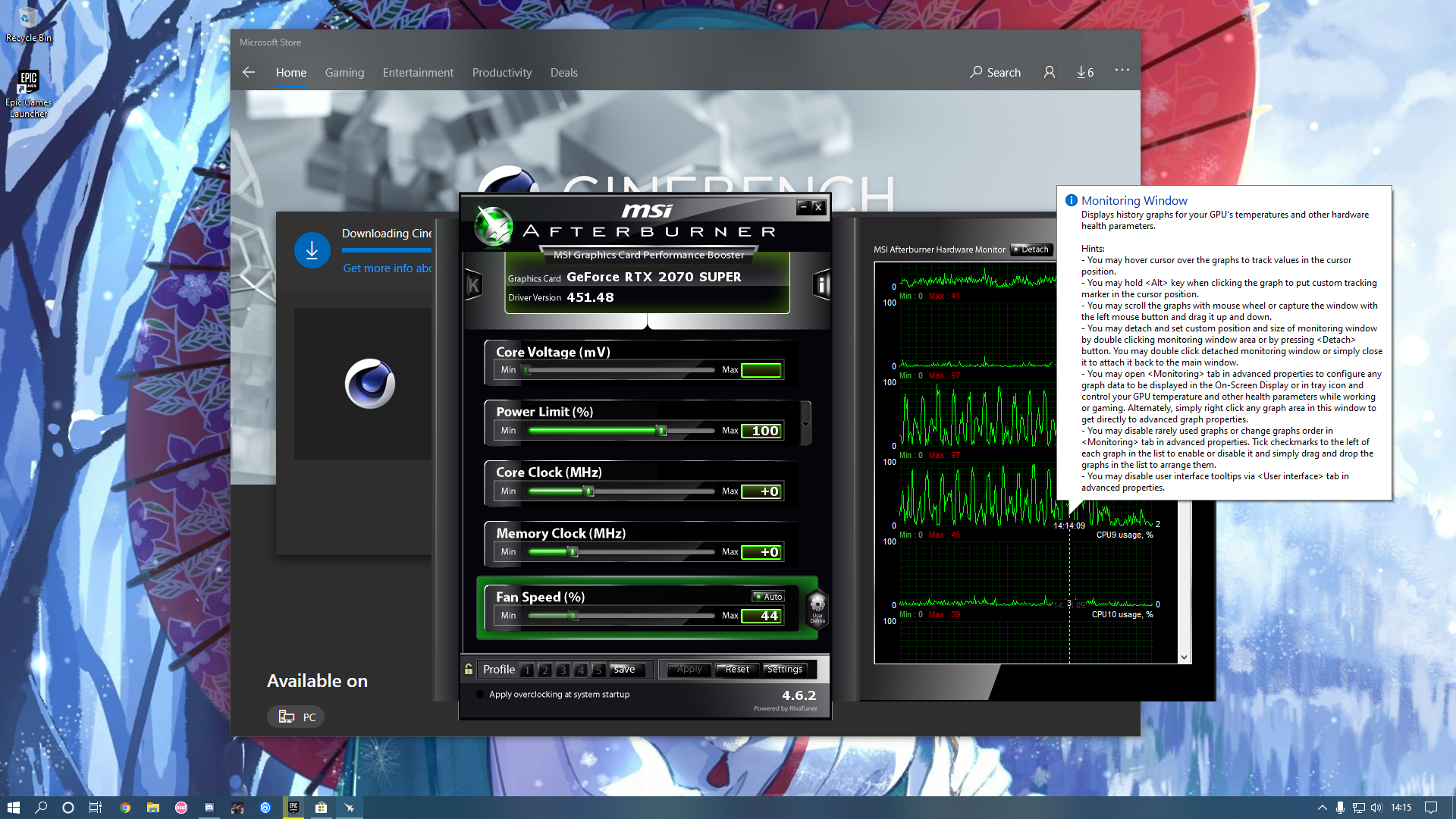Open the Microsoft Store account icon

tap(1050, 72)
